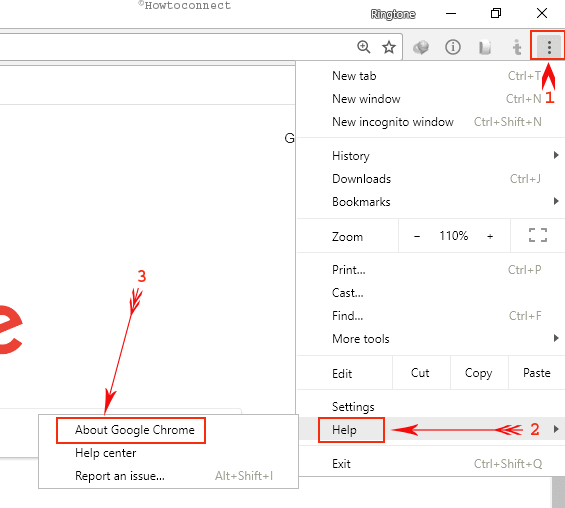This screenshot has width=565, height=508.
Task: Click the Paste button in Edit row
Action: [x=537, y=373]
